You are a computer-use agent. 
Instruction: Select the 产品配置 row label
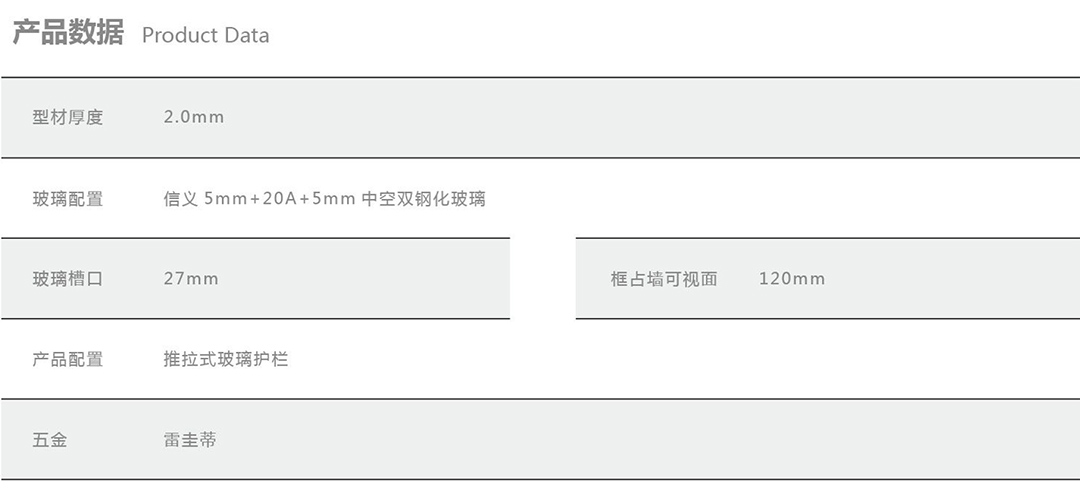pos(68,359)
